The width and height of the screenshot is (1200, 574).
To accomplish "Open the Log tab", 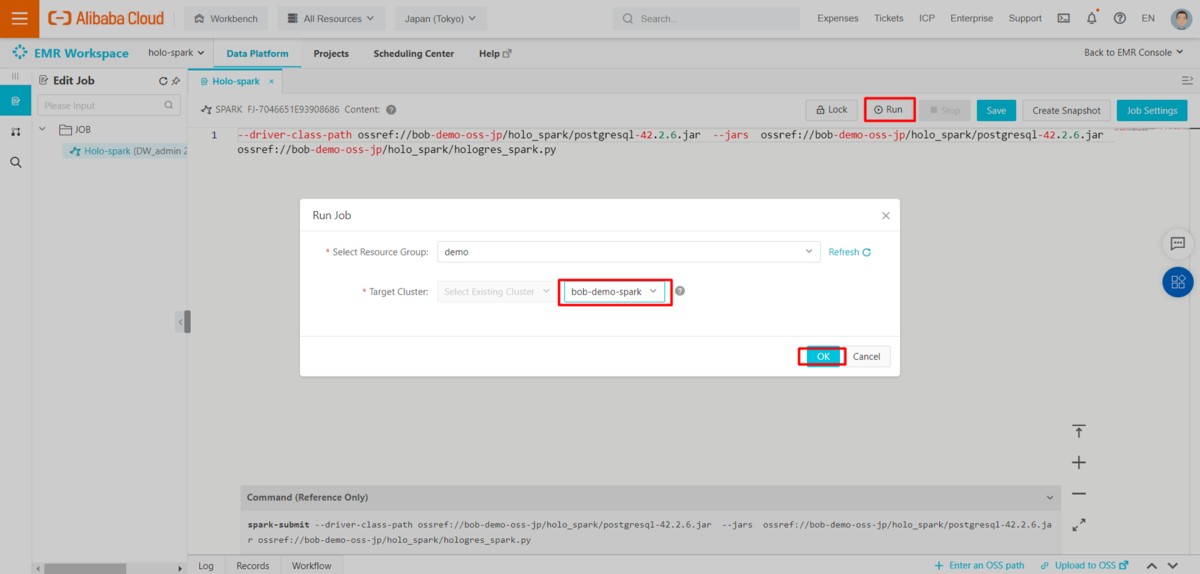I will pyautogui.click(x=205, y=566).
